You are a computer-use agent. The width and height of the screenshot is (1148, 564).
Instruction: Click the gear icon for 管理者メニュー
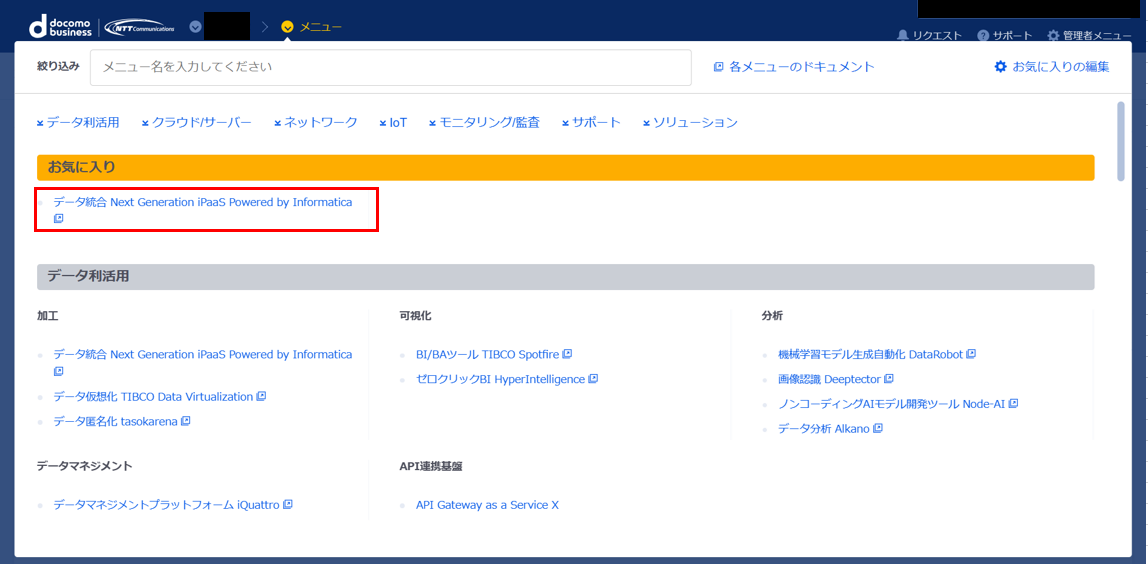tap(1053, 36)
